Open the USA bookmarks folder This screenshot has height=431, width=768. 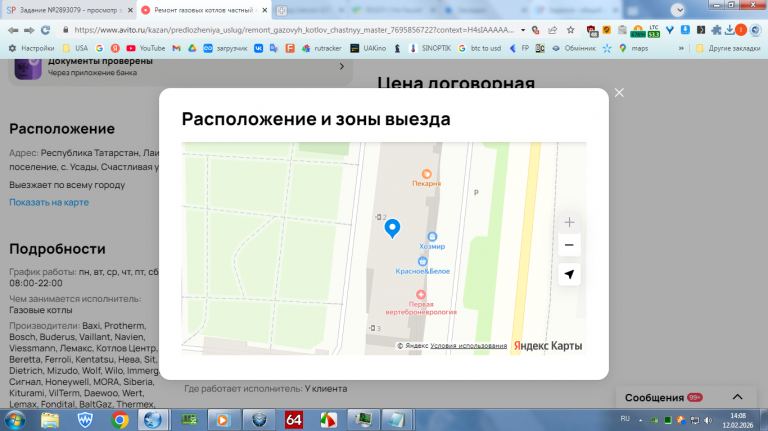point(75,48)
